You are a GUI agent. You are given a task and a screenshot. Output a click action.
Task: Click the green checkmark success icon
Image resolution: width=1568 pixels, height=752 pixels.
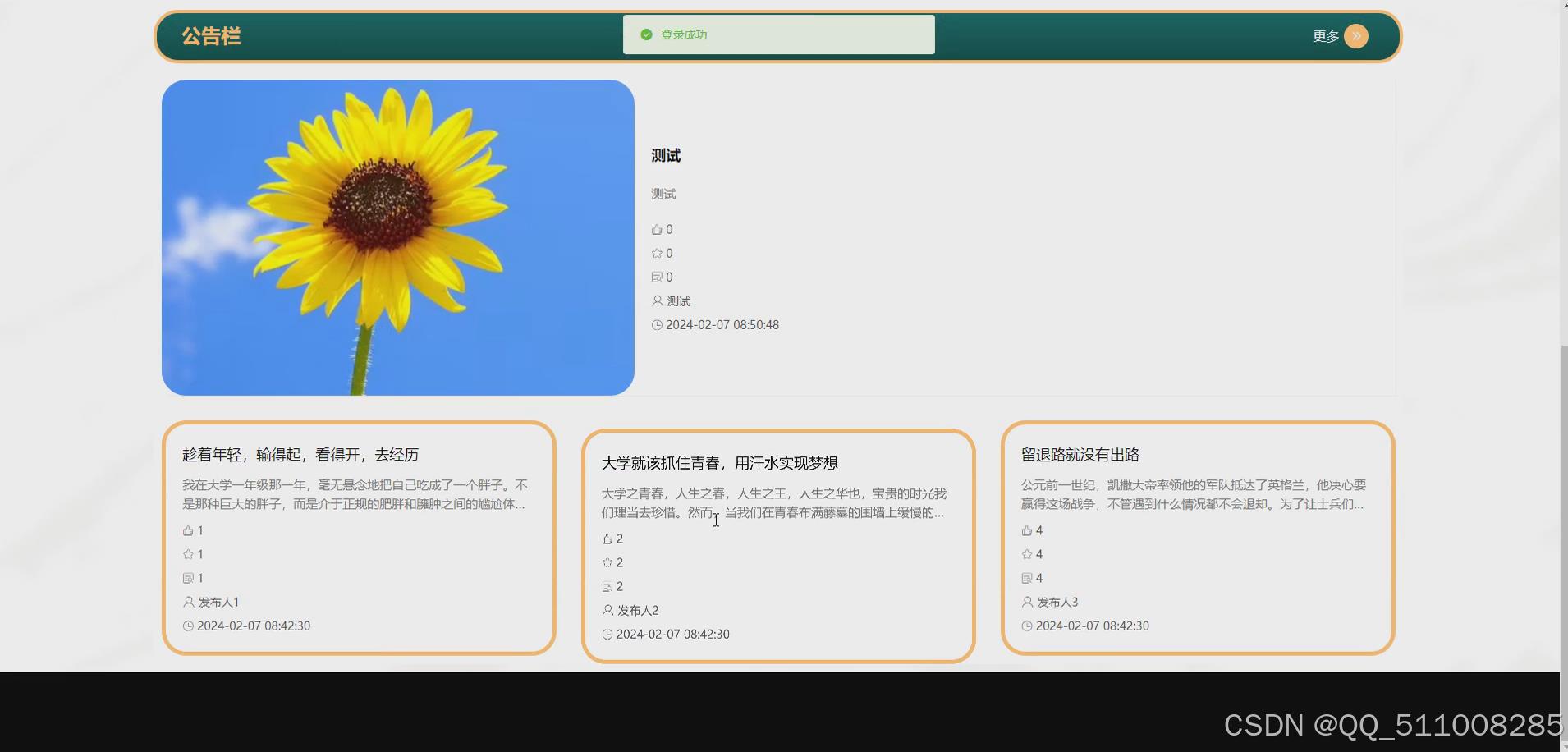pyautogui.click(x=646, y=34)
